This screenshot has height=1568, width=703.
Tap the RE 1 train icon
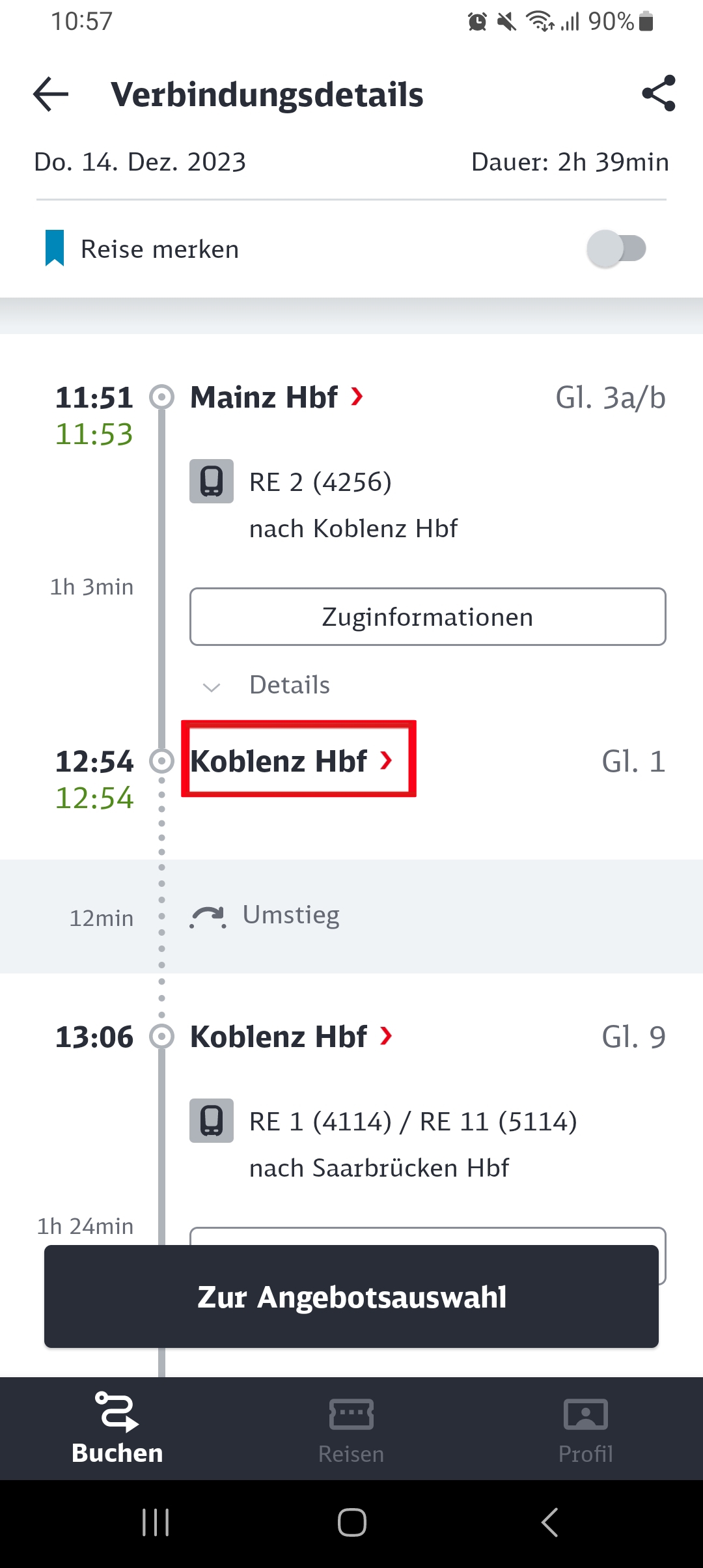[212, 1121]
